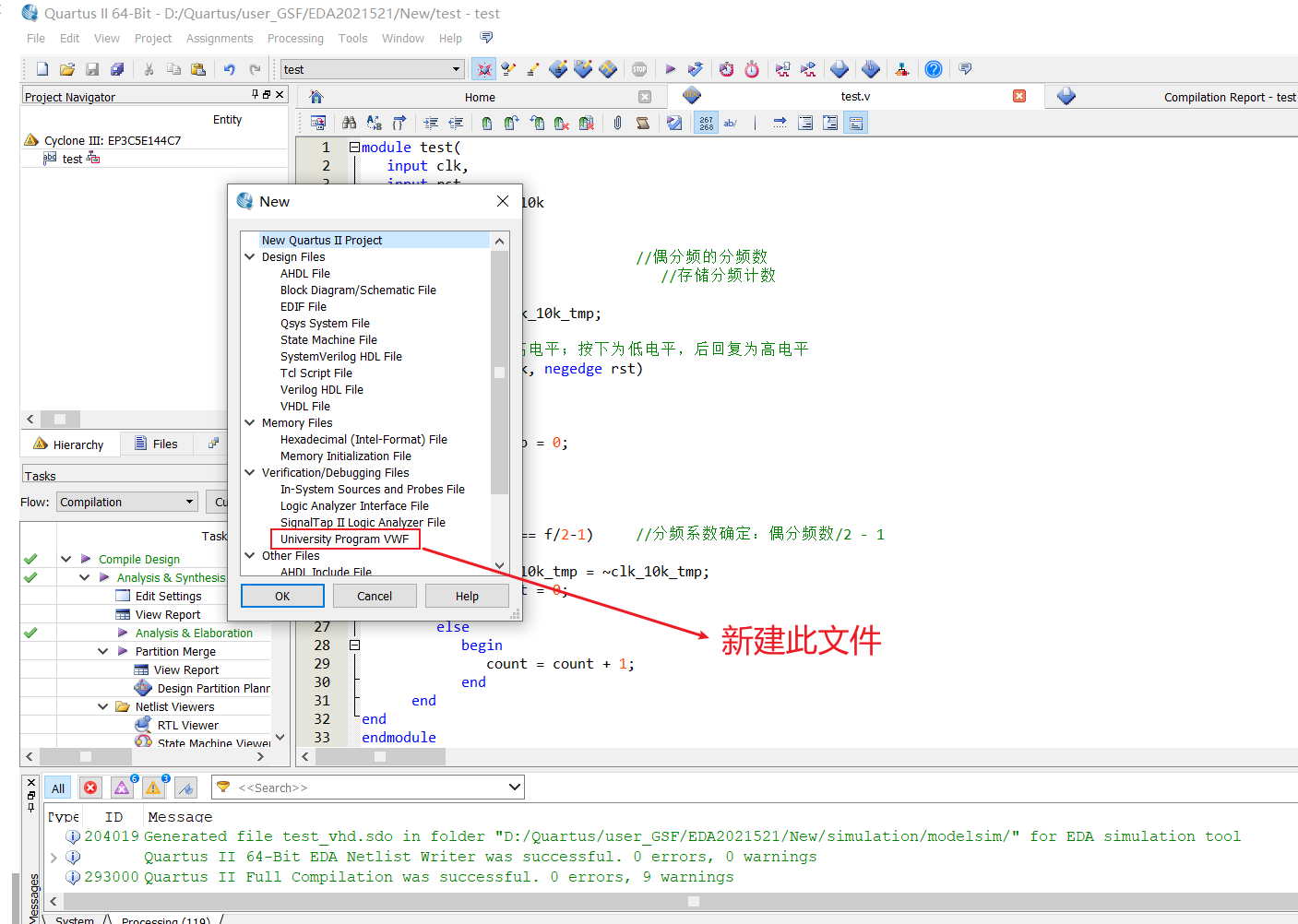Toggle the purple critical warnings filter
The width and height of the screenshot is (1298, 924).
(122, 788)
